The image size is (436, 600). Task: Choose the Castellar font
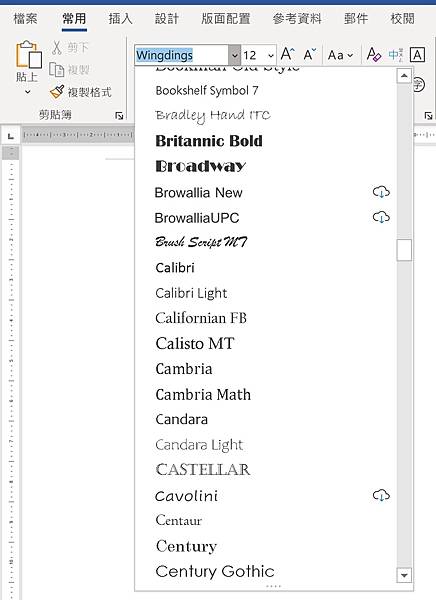tap(266, 470)
